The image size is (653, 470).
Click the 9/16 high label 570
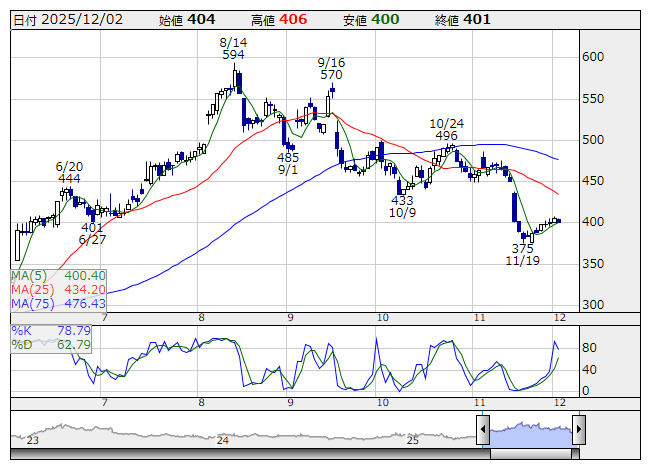331,74
